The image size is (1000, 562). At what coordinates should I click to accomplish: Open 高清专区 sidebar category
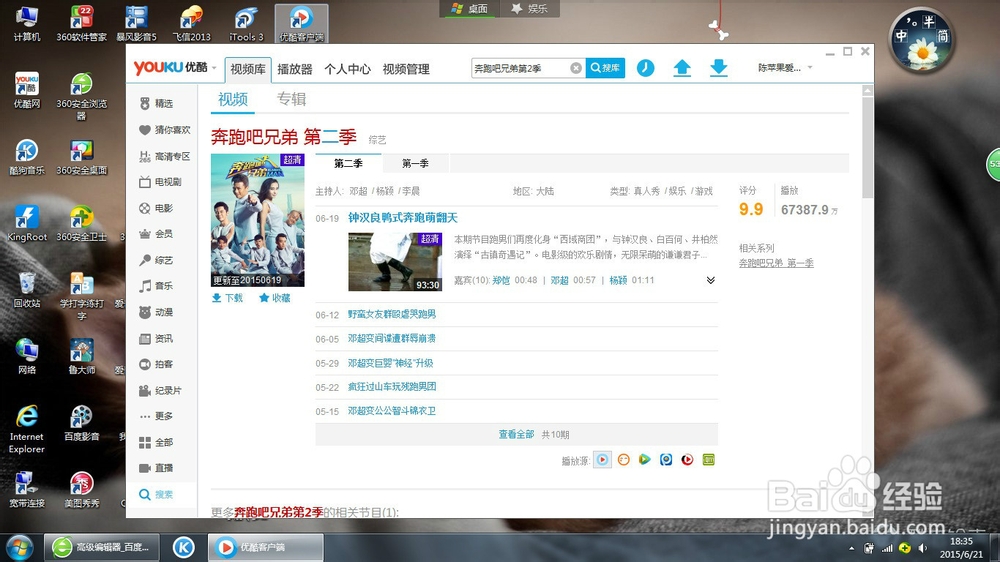pos(165,156)
